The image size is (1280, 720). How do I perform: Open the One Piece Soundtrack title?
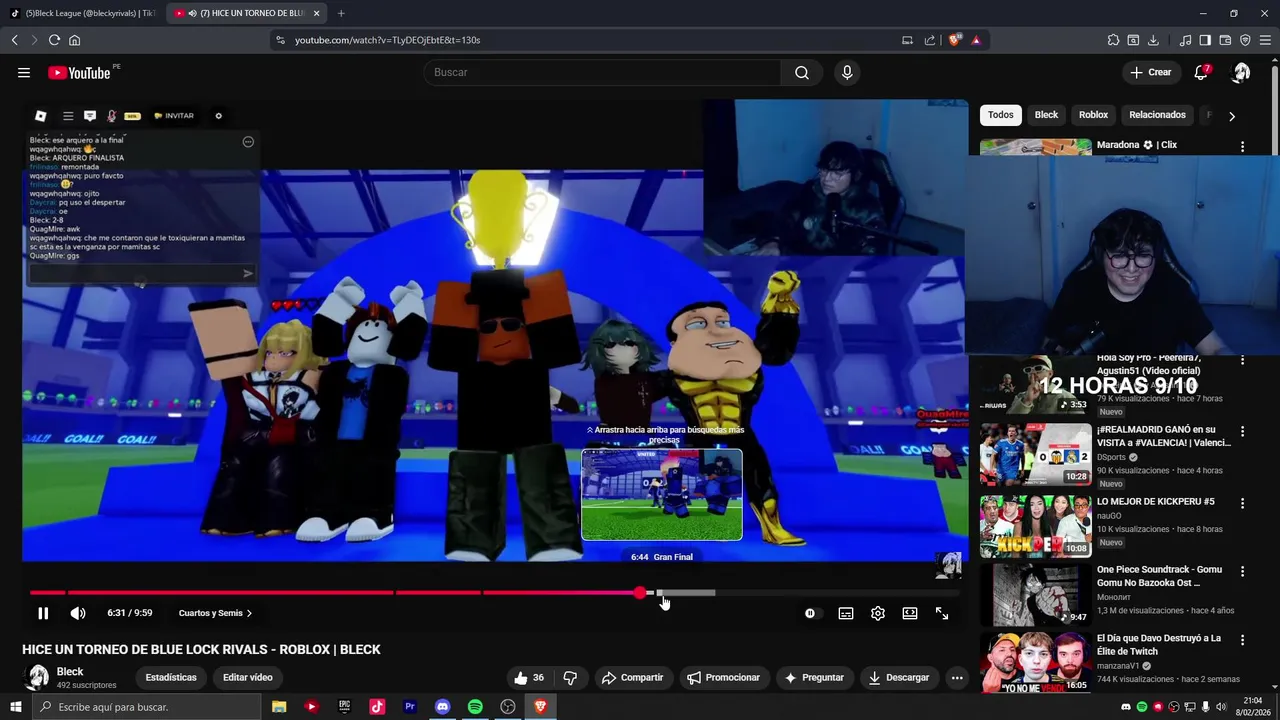tap(1159, 576)
